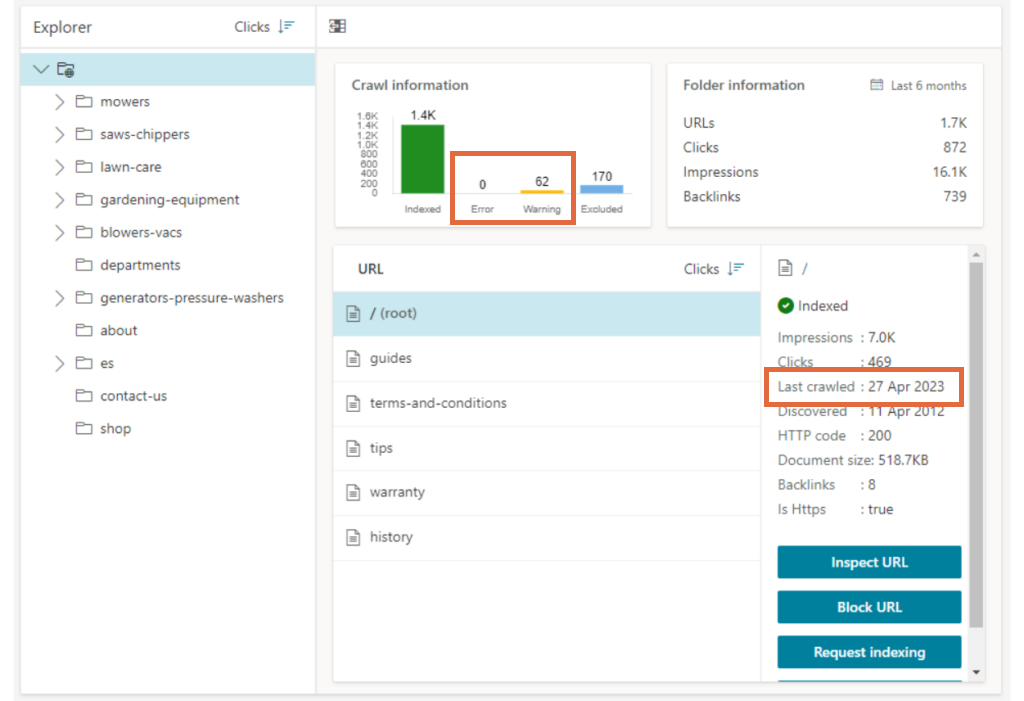
Task: Click the document icon in details panel header
Action: [x=785, y=268]
